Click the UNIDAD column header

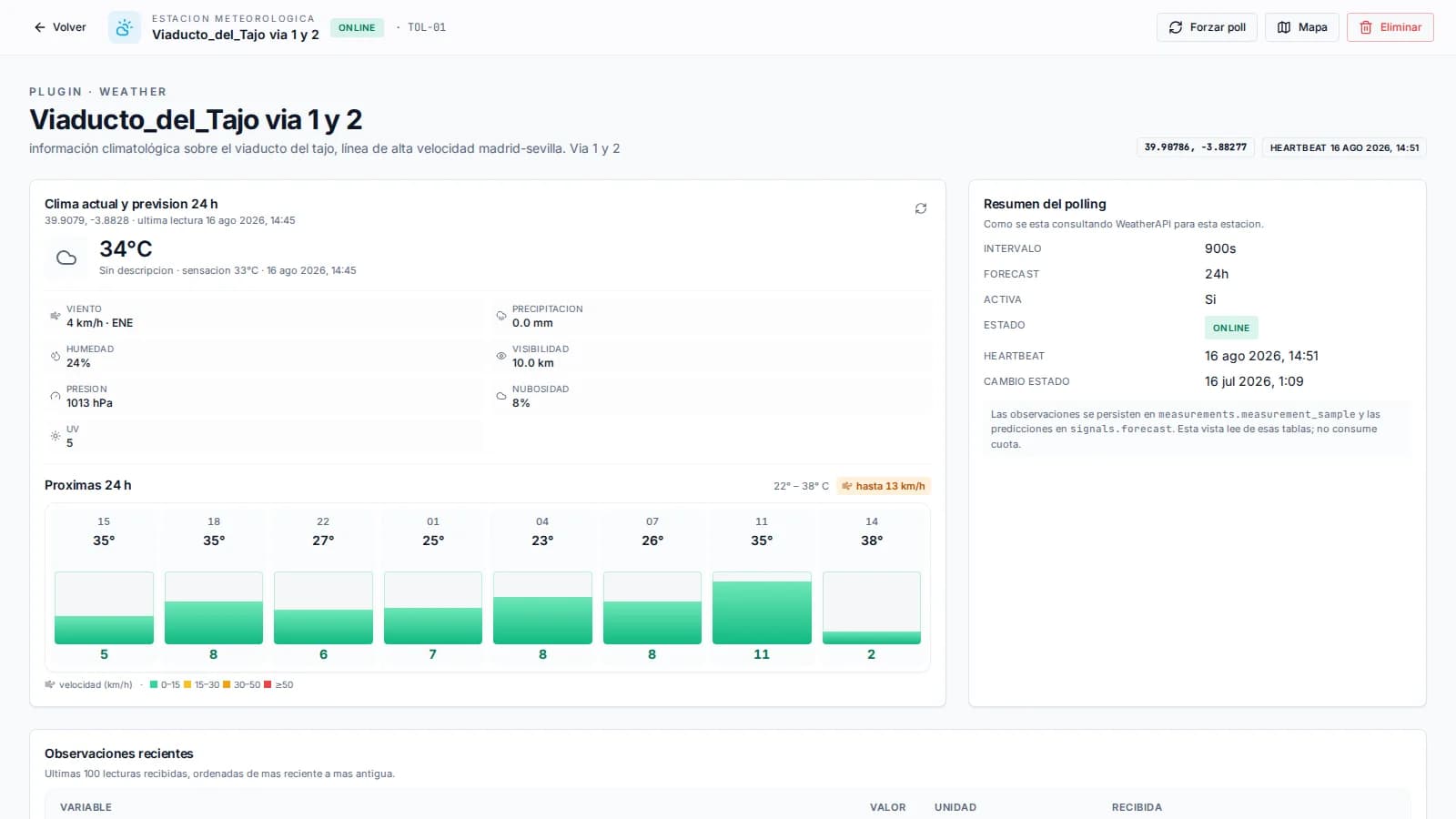(955, 807)
